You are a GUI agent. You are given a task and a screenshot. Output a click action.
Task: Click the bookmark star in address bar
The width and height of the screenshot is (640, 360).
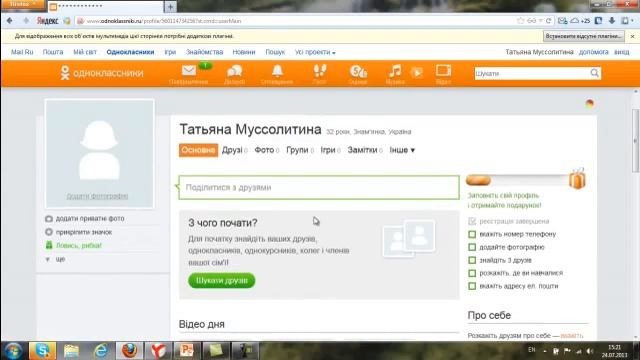pyautogui.click(x=520, y=20)
